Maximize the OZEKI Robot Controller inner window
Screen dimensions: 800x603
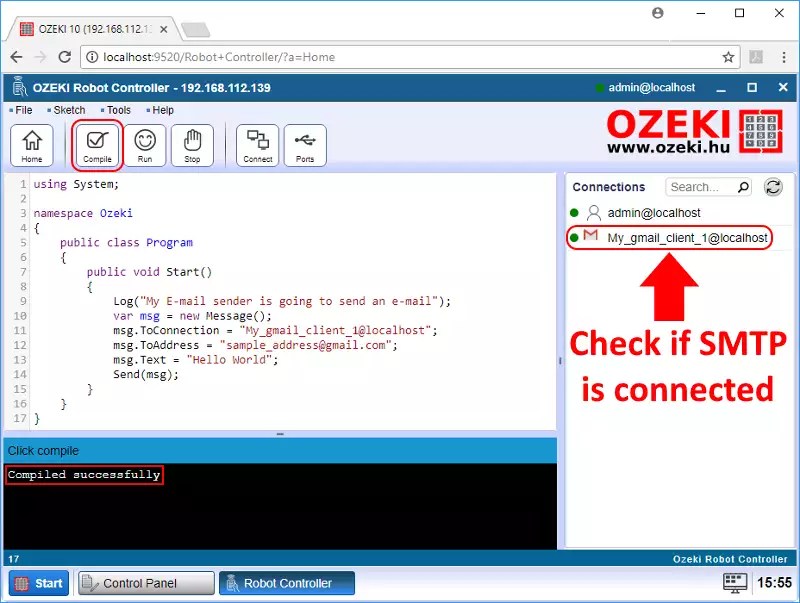coord(752,88)
